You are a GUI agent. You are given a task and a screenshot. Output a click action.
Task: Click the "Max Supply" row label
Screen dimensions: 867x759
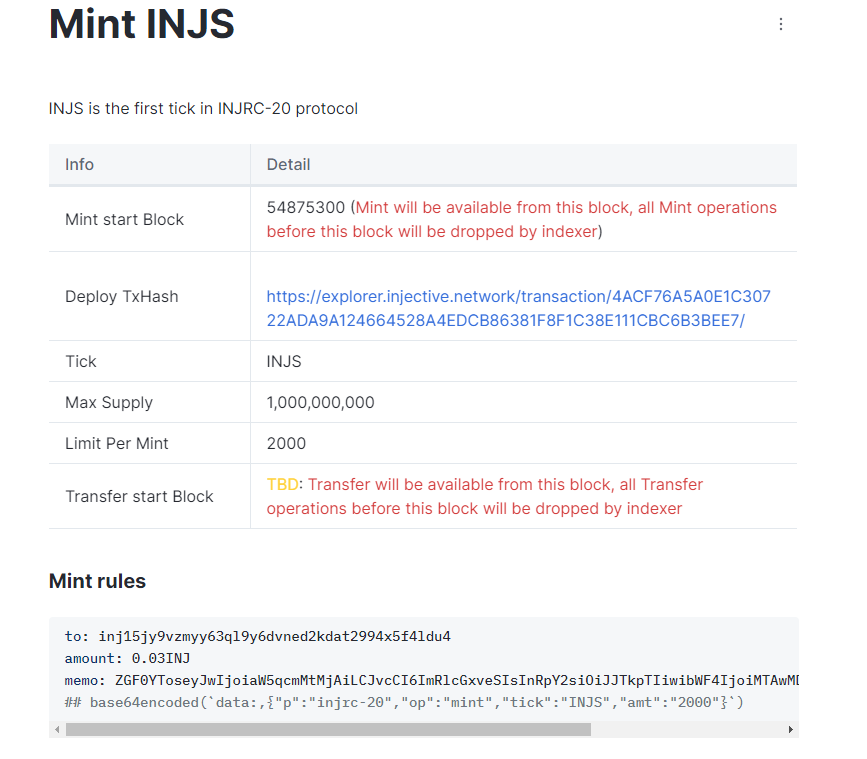[109, 403]
